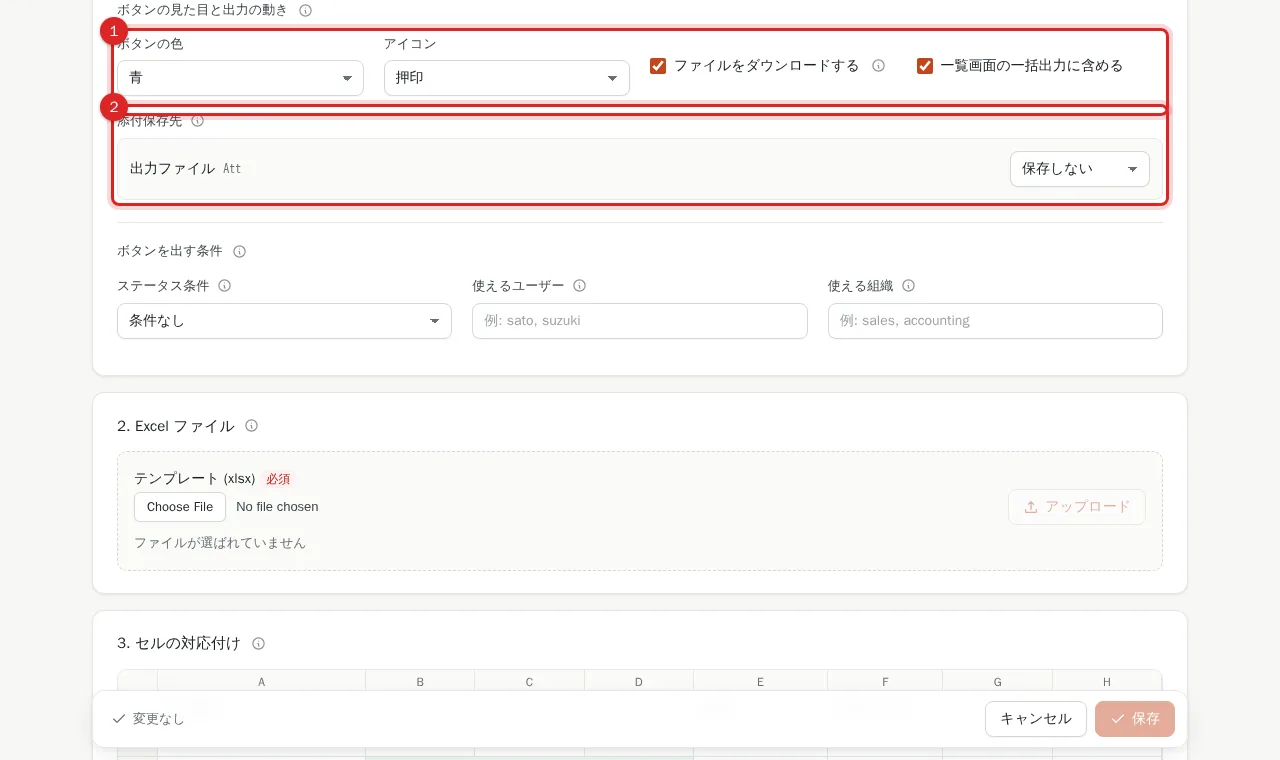Click the 保存 button
Viewport: 1280px width, 760px height.
coord(1135,719)
